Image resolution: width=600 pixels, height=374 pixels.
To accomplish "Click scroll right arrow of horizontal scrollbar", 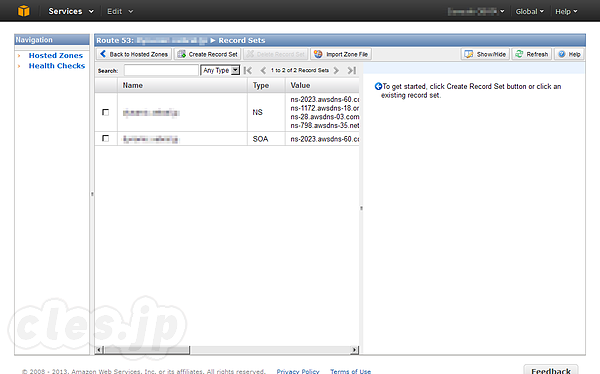I will (x=354, y=350).
